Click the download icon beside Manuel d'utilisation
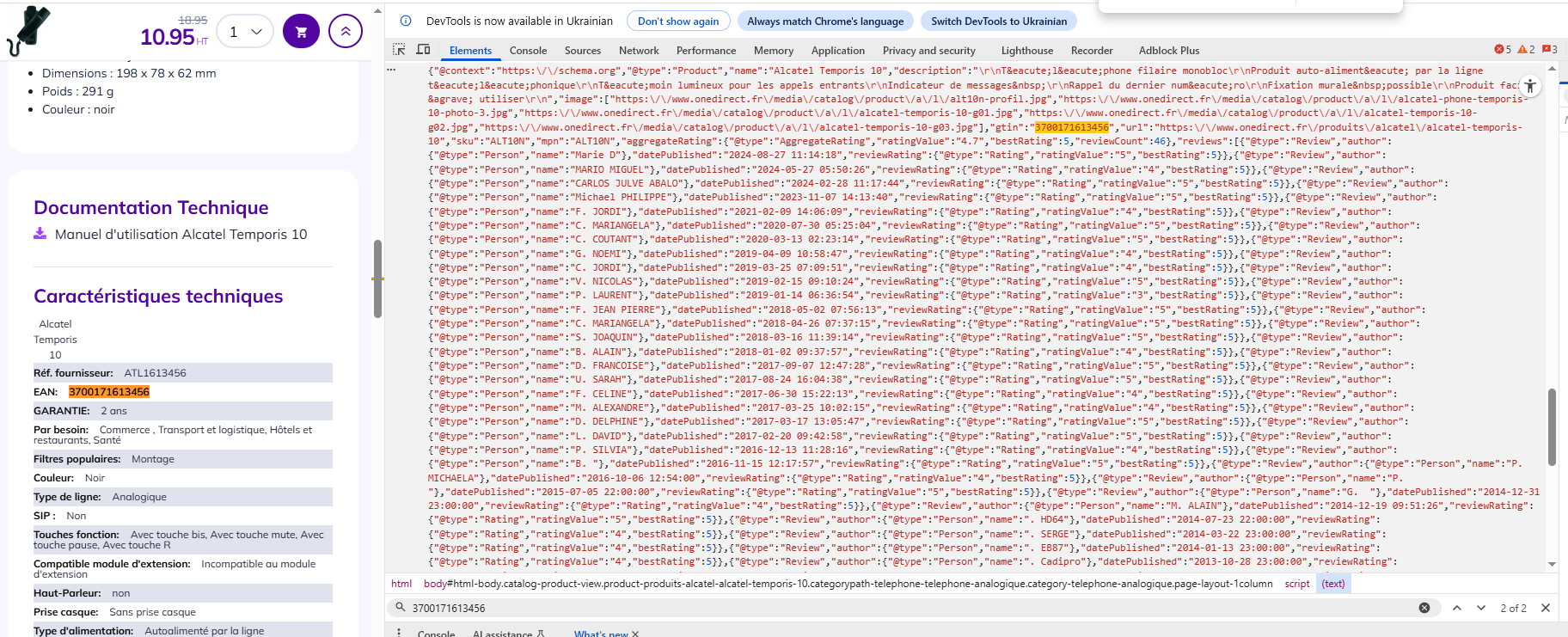Viewport: 1568px width, 637px height. [40, 233]
